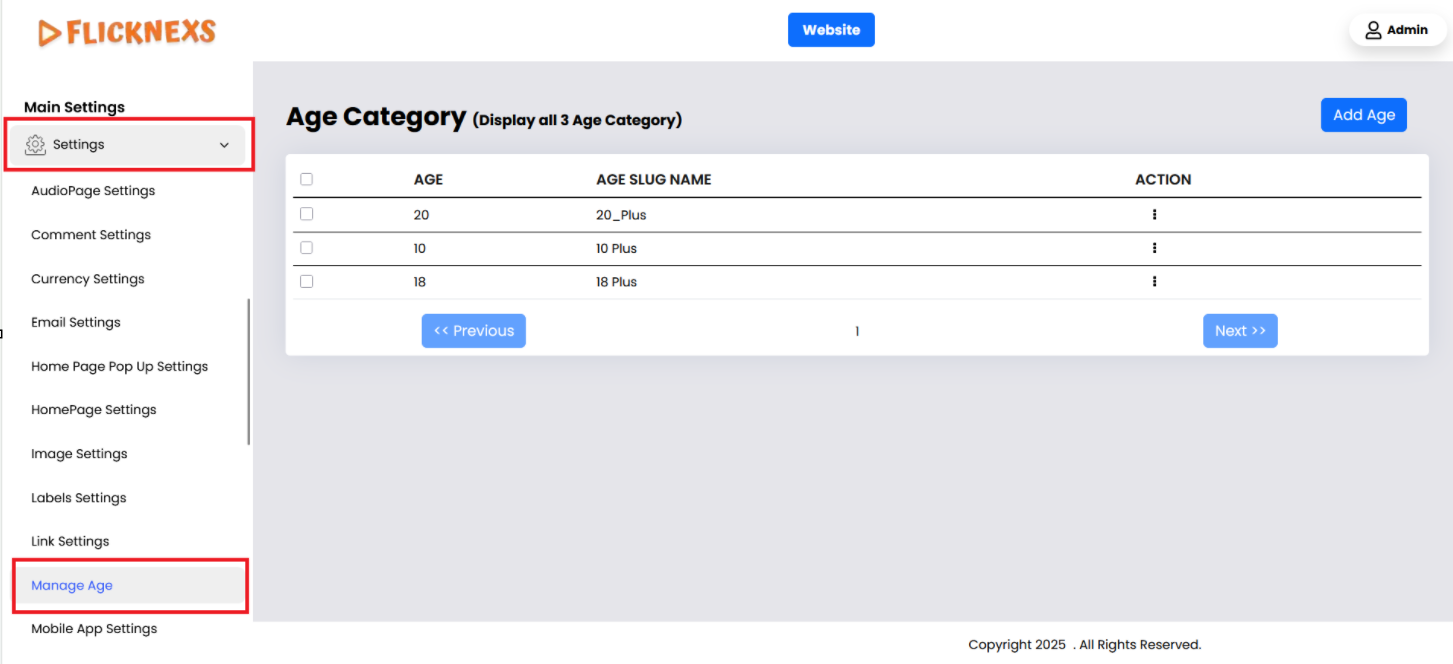This screenshot has width=1453, height=664.
Task: Open Manage Age in the sidebar
Action: [72, 586]
